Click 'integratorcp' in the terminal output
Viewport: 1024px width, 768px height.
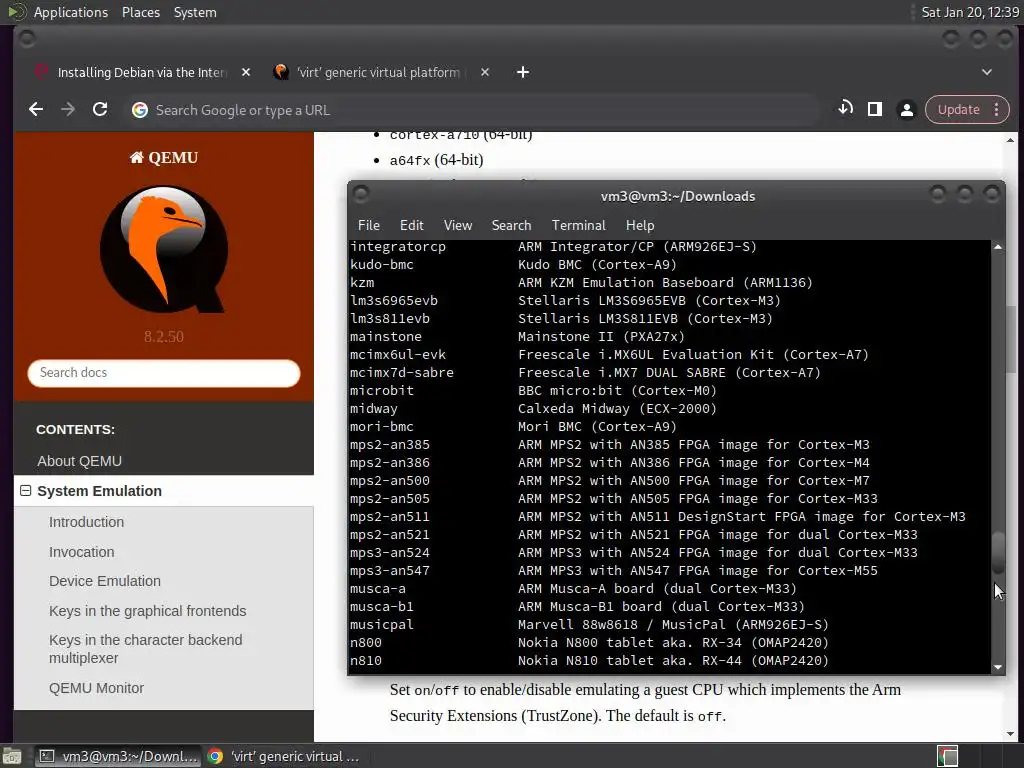pyautogui.click(x=398, y=247)
